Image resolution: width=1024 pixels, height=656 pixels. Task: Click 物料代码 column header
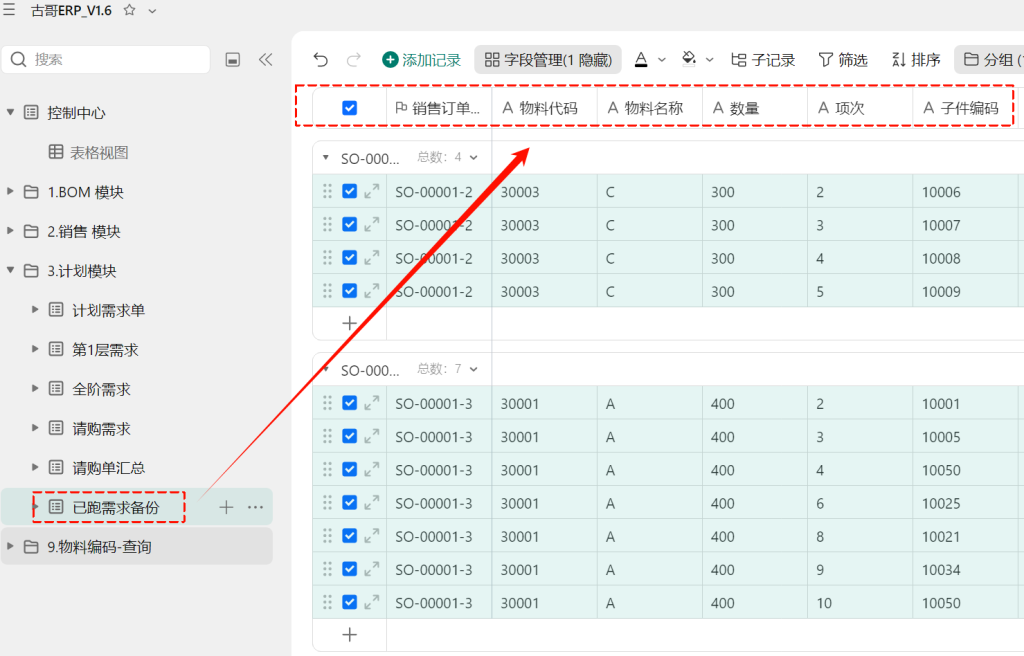[544, 108]
